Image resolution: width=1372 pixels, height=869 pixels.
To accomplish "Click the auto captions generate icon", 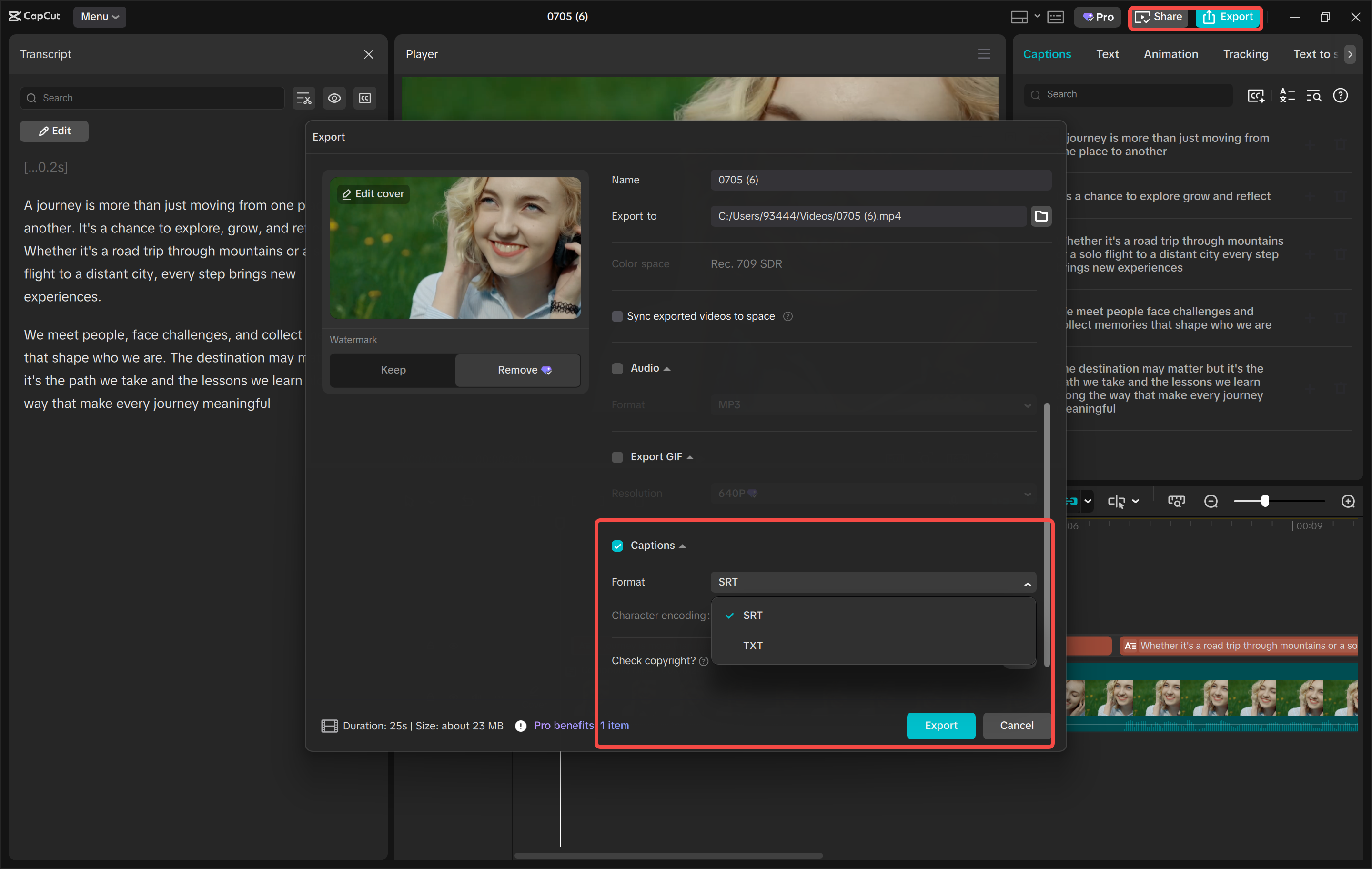I will point(1255,96).
